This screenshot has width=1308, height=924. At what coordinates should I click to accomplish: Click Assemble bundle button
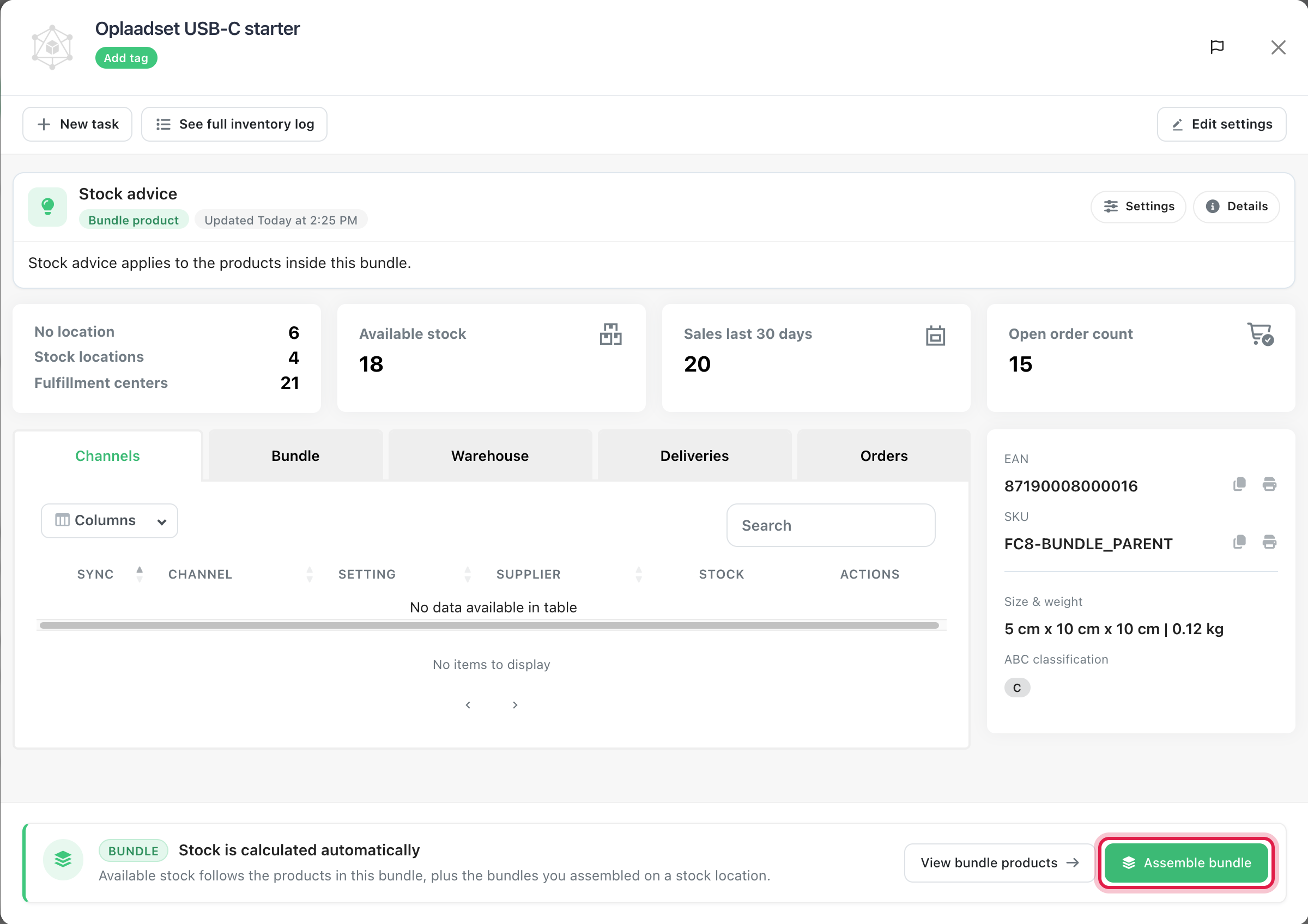coord(1186,863)
